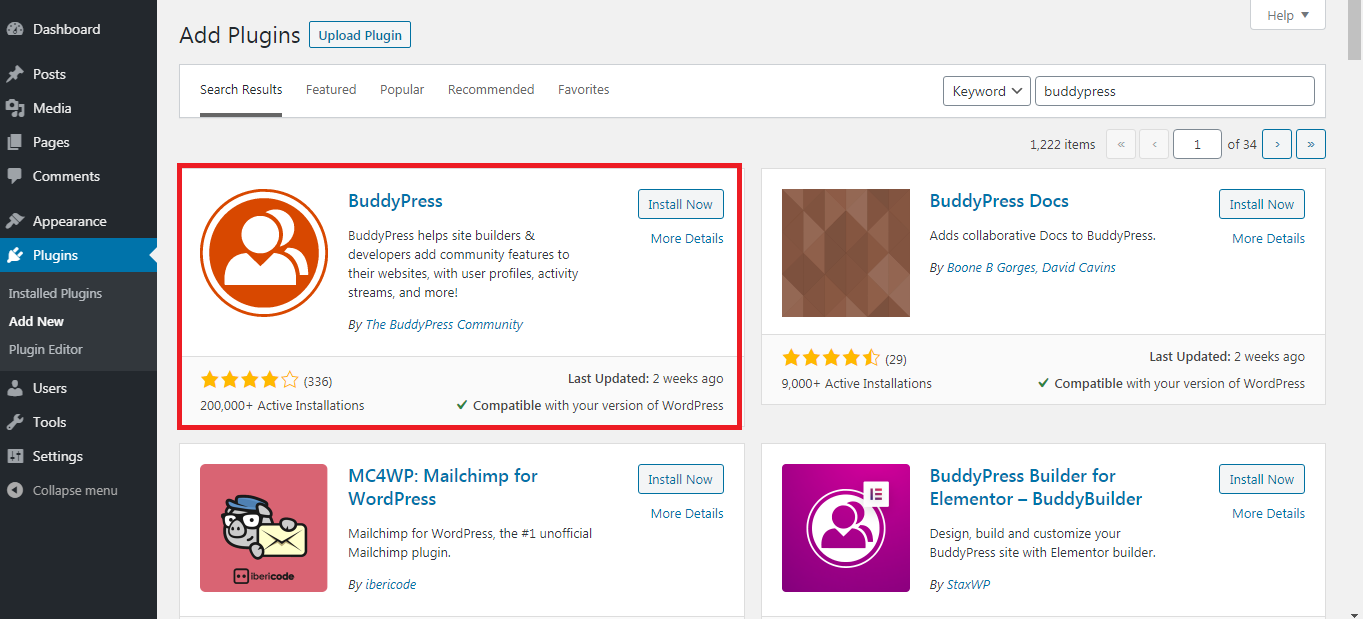The height and width of the screenshot is (619, 1363).
Task: Open MC4WP: Mailchimp for WordPress title
Action: (x=443, y=487)
